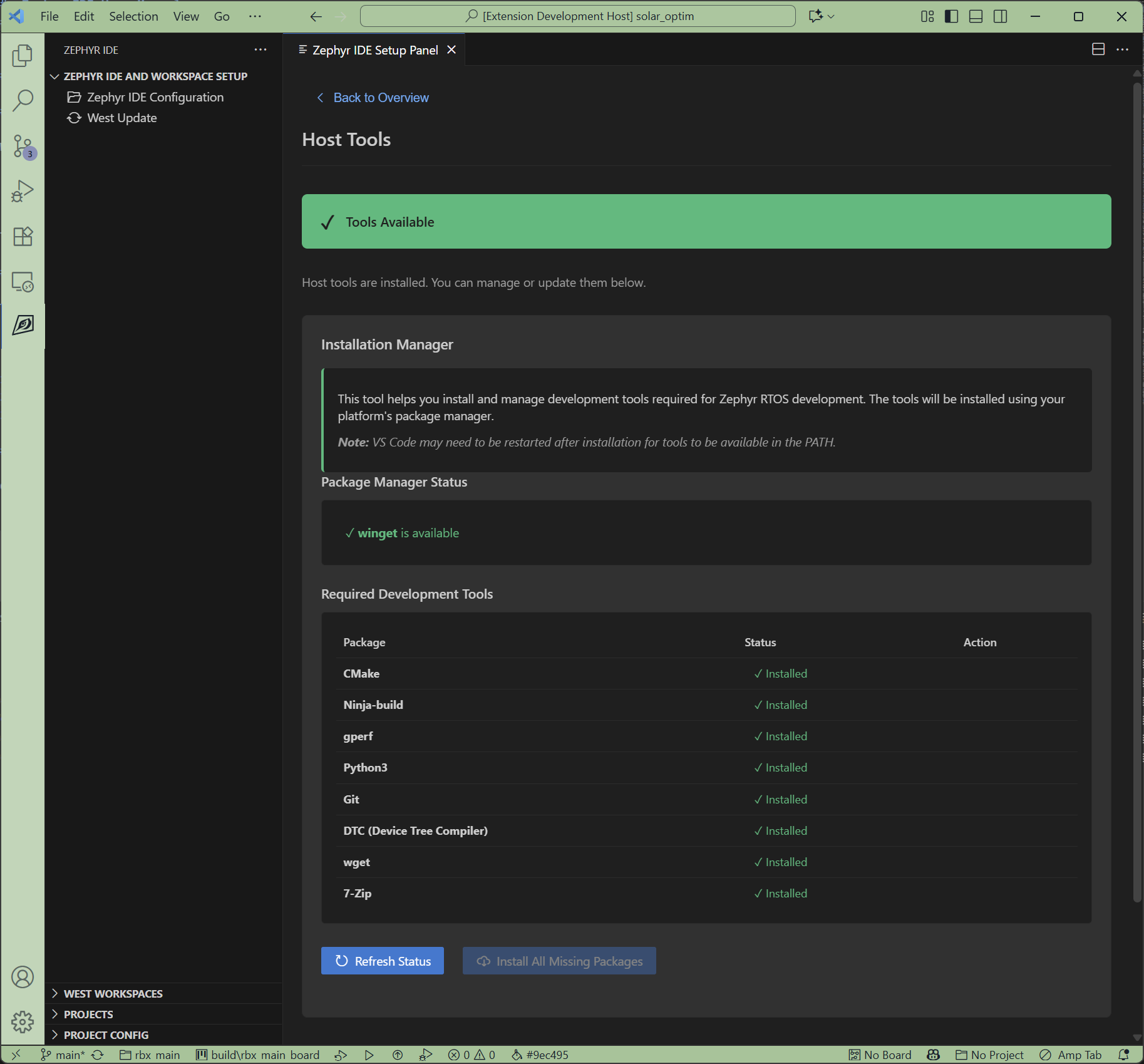Click the build\rbx main board status item
The height and width of the screenshot is (1064, 1144).
(257, 1055)
